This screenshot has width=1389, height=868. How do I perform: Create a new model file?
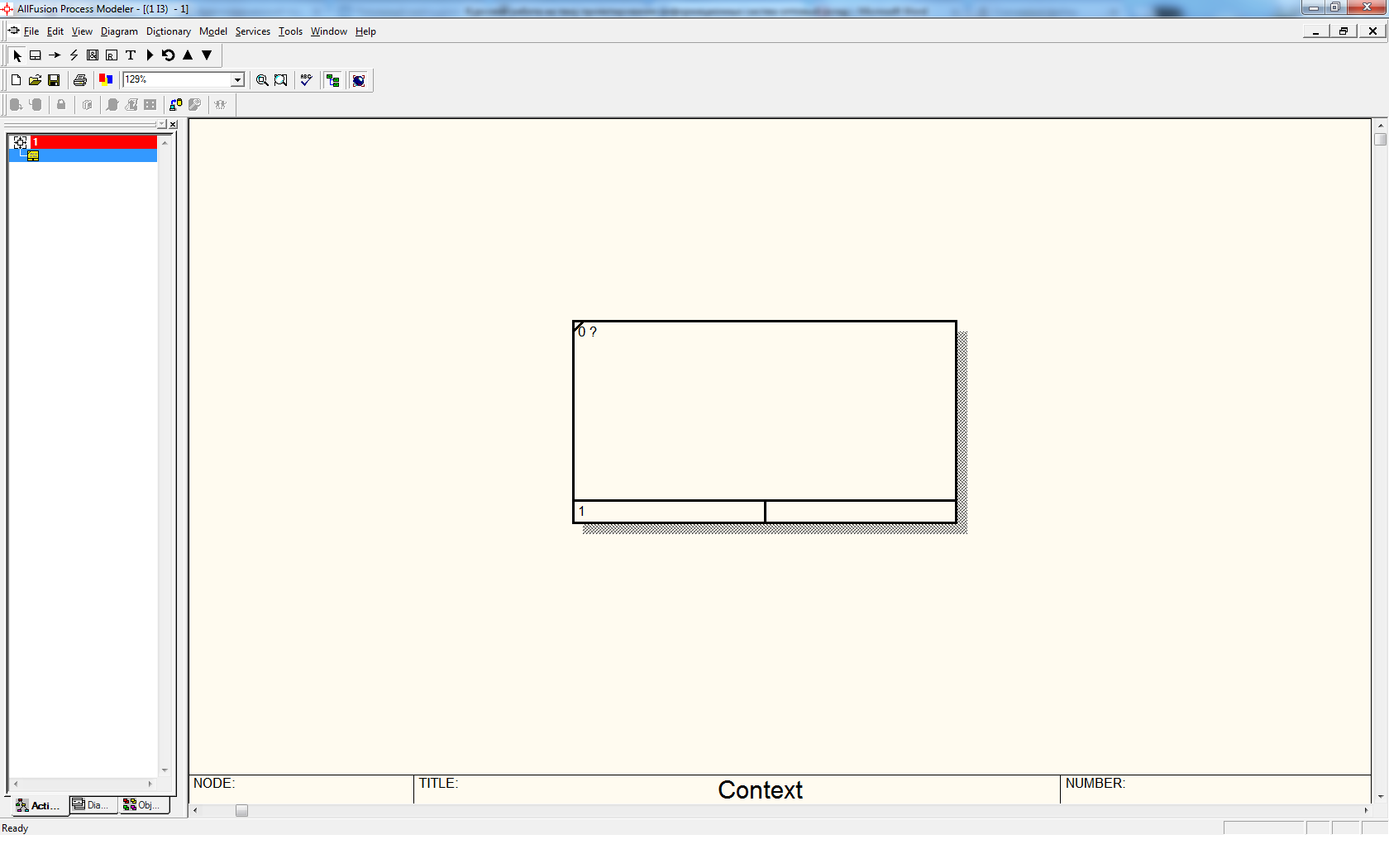(16, 80)
